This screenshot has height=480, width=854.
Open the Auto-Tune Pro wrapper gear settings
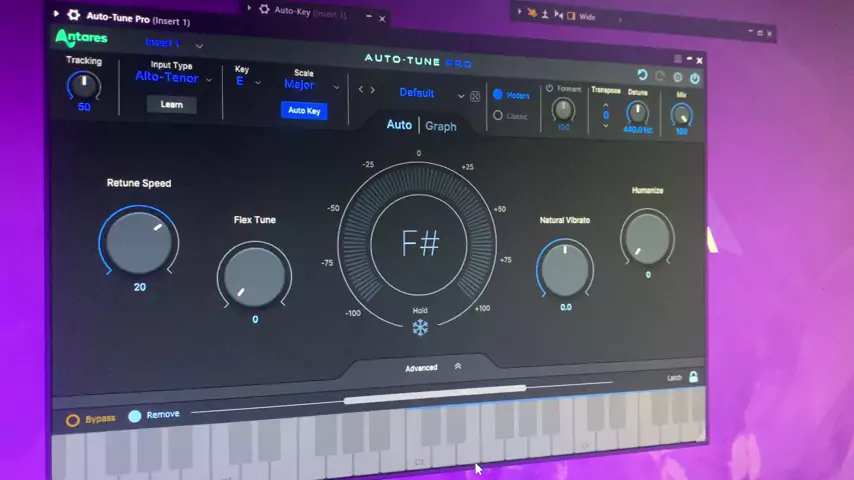(x=73, y=14)
